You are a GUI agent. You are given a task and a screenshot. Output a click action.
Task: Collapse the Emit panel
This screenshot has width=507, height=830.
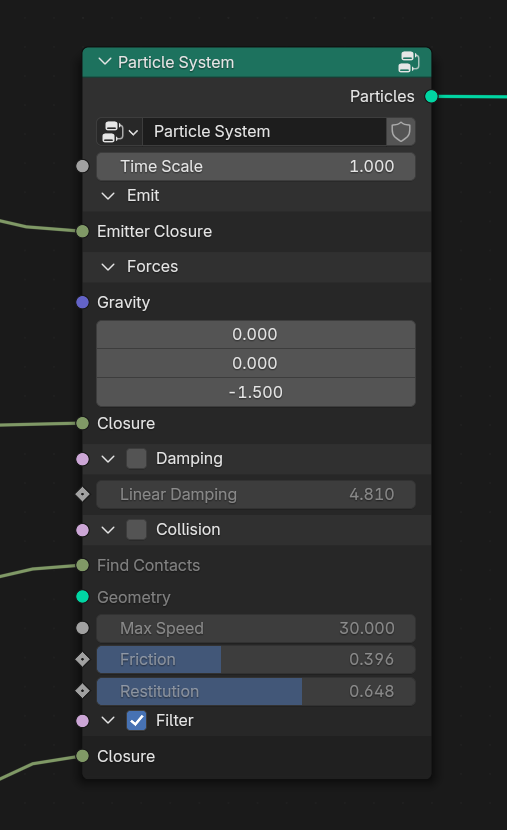pyautogui.click(x=108, y=196)
